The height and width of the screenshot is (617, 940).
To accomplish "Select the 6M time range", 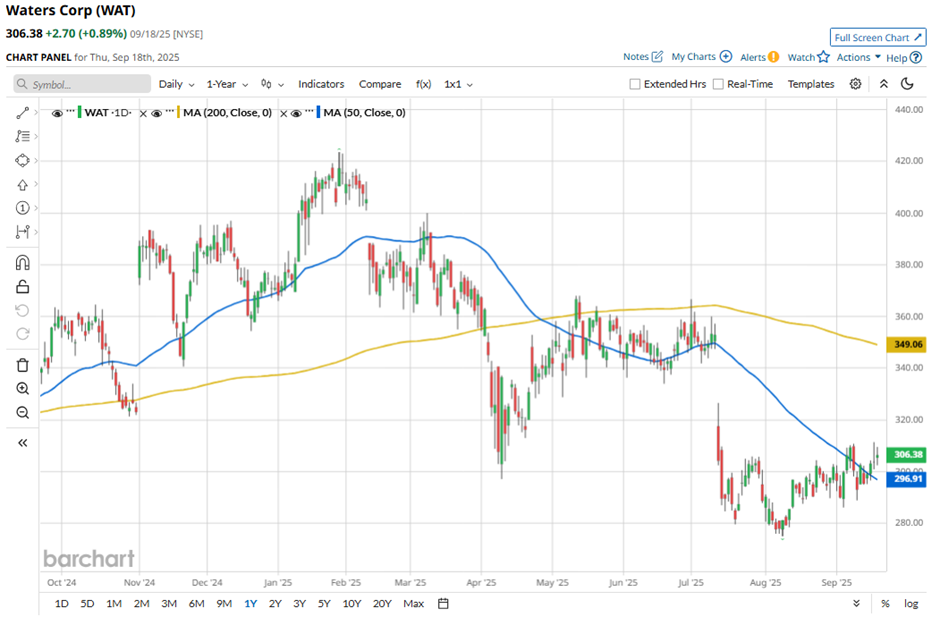I will (197, 604).
